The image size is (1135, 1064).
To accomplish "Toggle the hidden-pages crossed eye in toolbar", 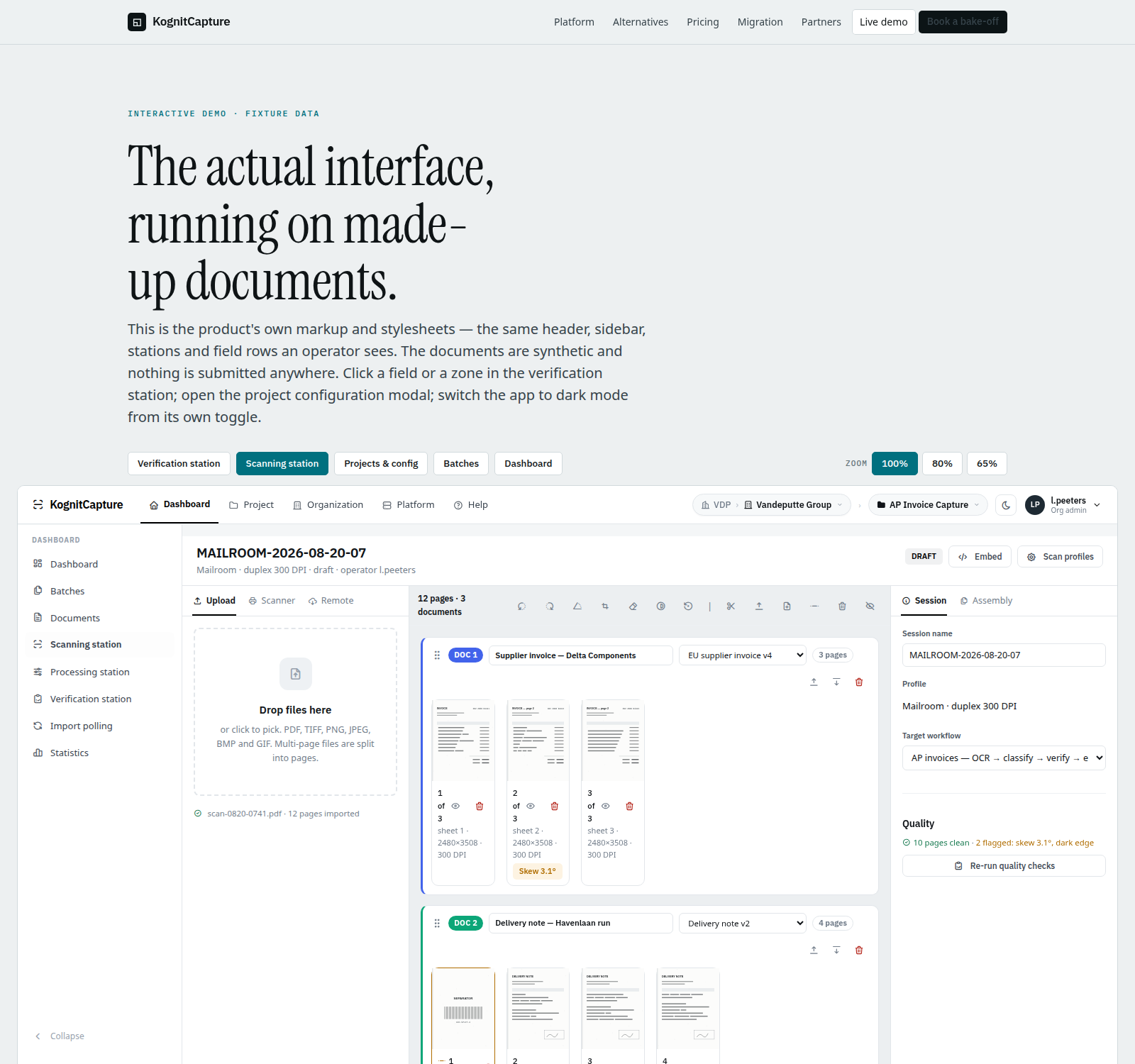I will (870, 606).
